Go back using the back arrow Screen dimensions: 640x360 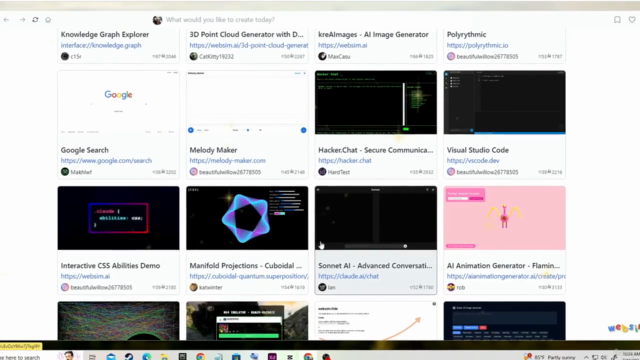coord(7,20)
